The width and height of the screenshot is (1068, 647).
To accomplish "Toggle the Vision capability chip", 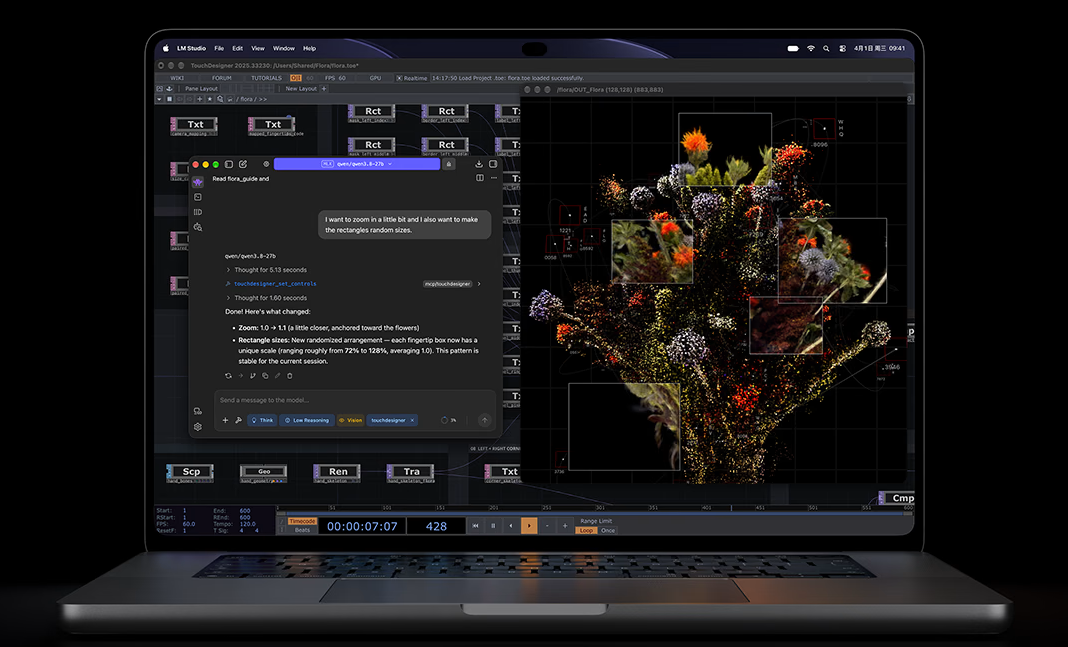I will coord(351,420).
